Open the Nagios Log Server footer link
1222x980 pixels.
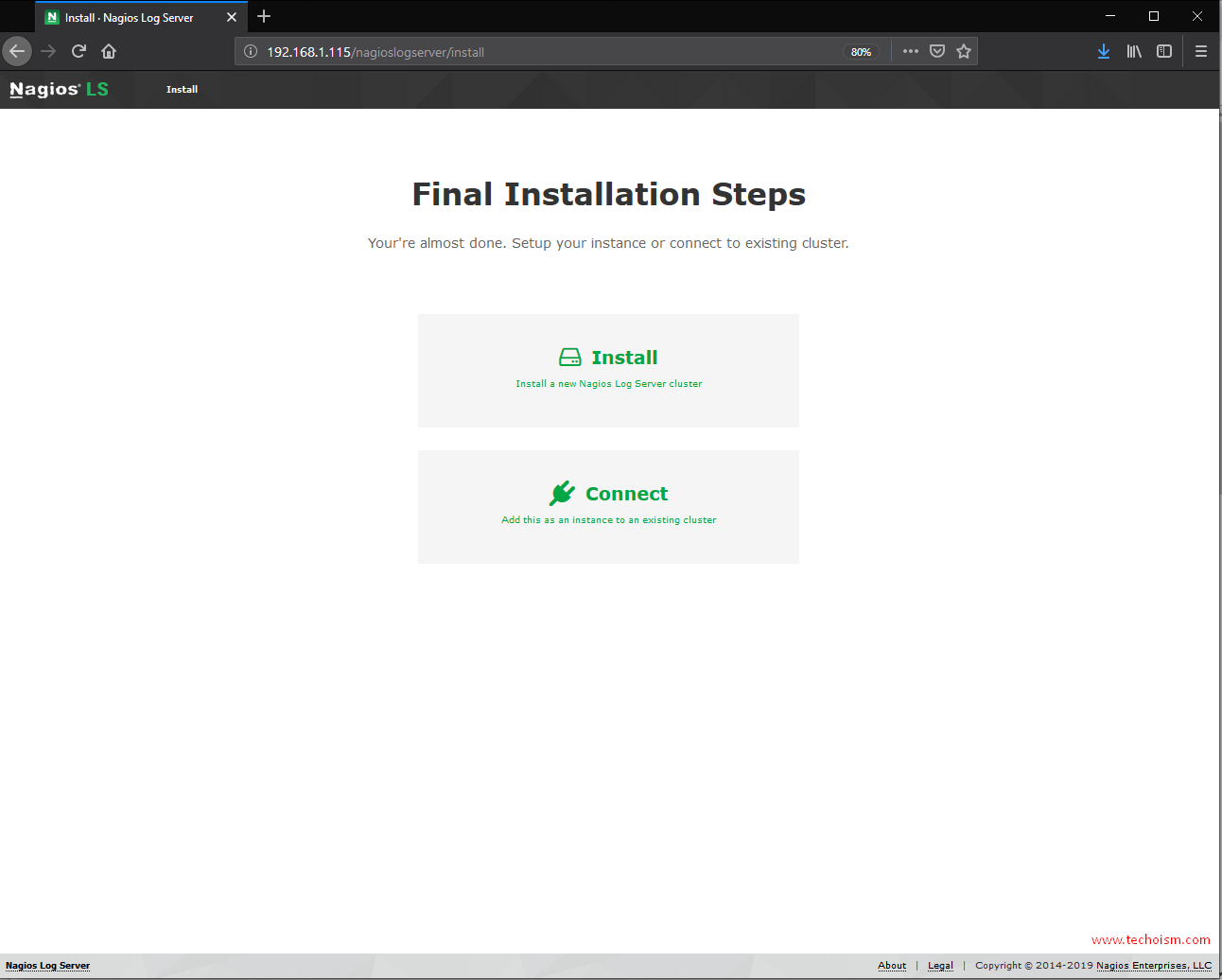(x=47, y=966)
